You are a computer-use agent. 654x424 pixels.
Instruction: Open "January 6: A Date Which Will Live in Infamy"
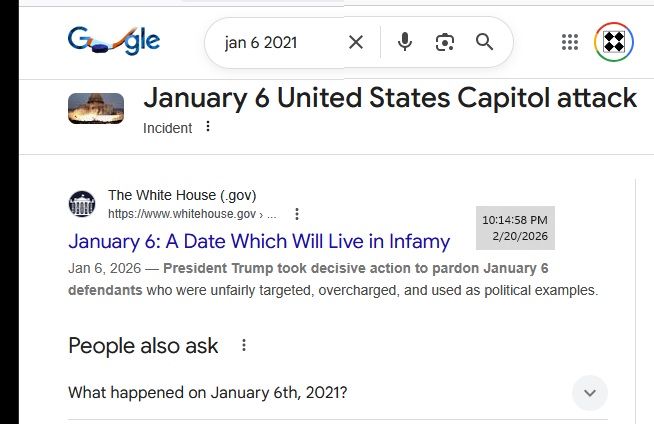[x=259, y=241]
